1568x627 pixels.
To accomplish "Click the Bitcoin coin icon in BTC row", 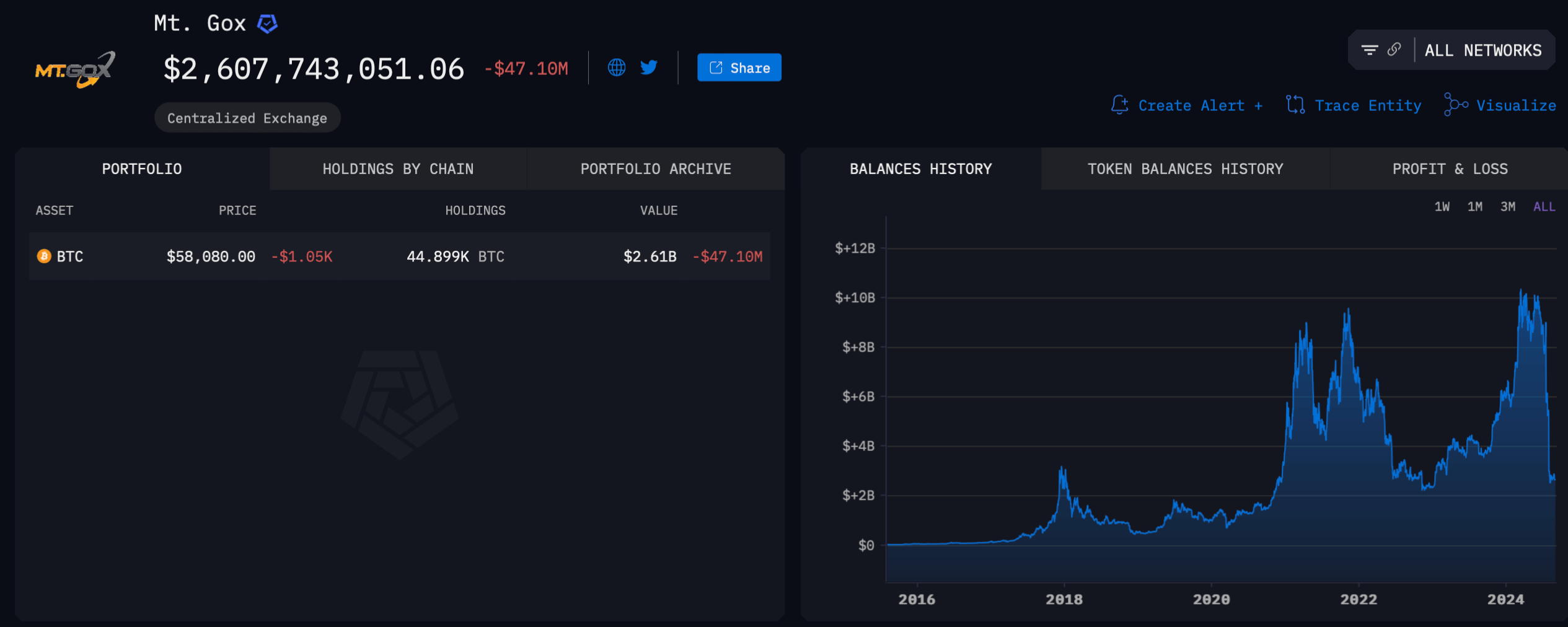I will click(x=44, y=256).
